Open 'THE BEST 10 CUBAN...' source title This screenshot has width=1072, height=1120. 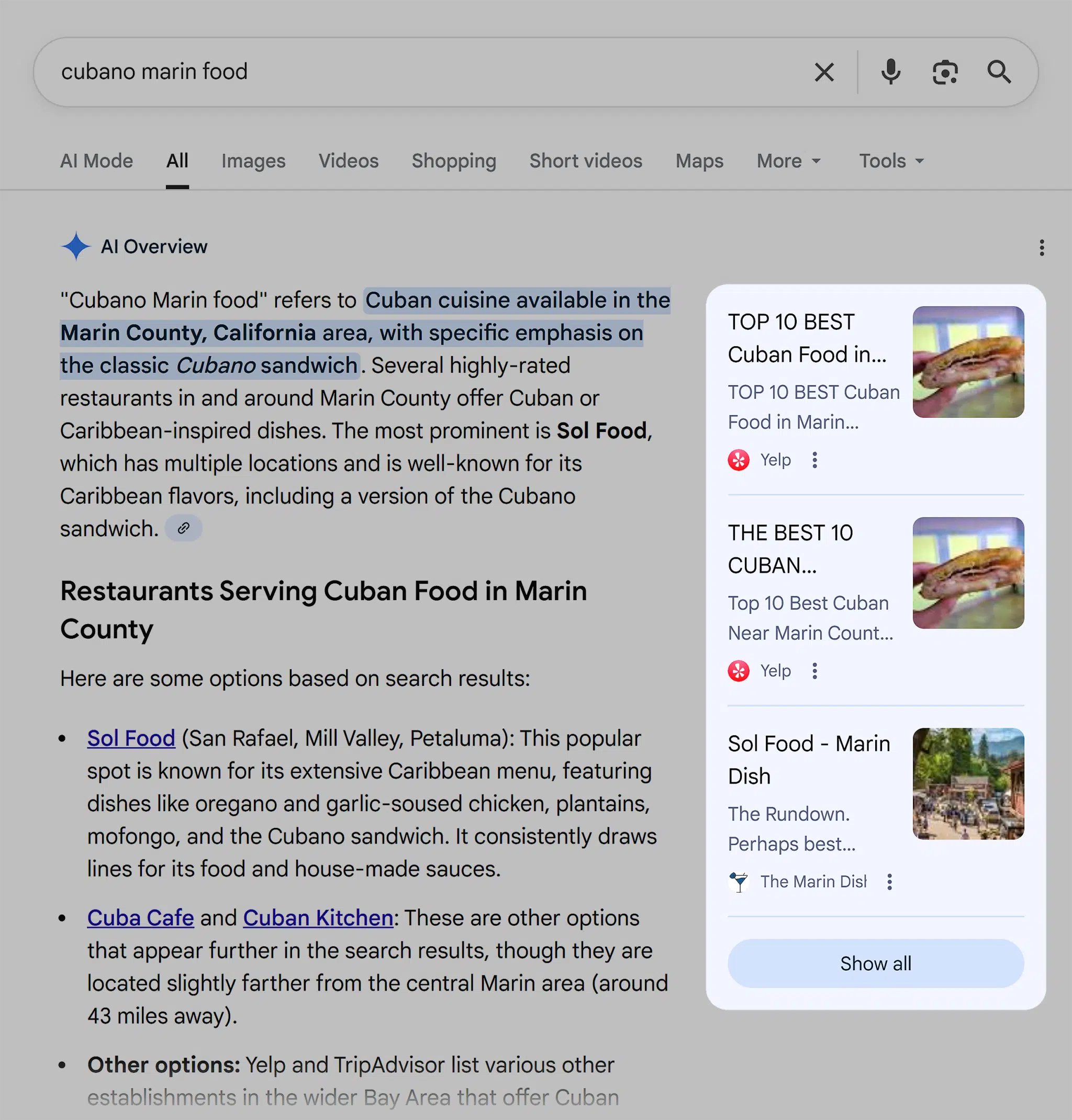point(790,549)
